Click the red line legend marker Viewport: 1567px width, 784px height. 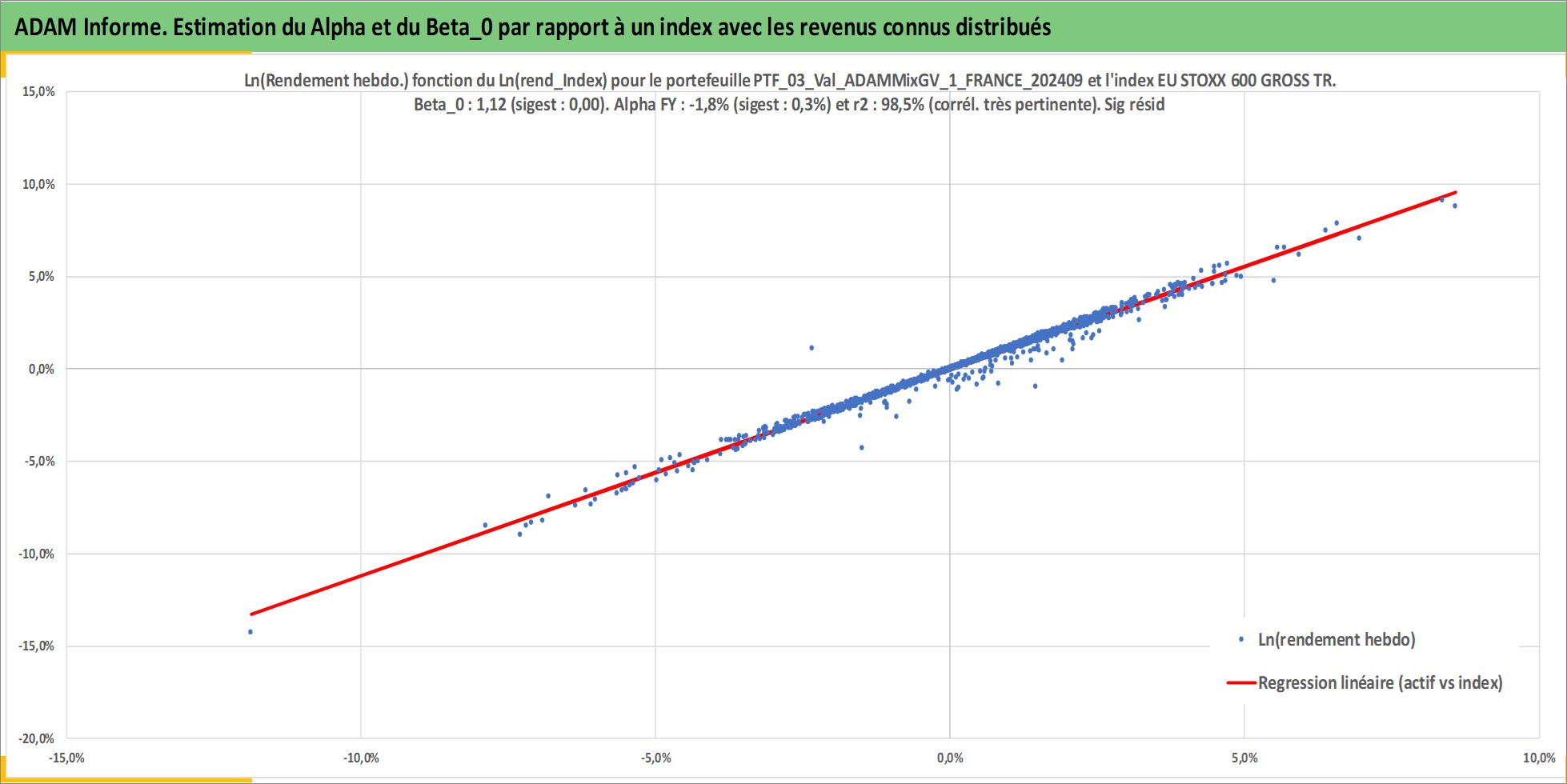(1241, 683)
